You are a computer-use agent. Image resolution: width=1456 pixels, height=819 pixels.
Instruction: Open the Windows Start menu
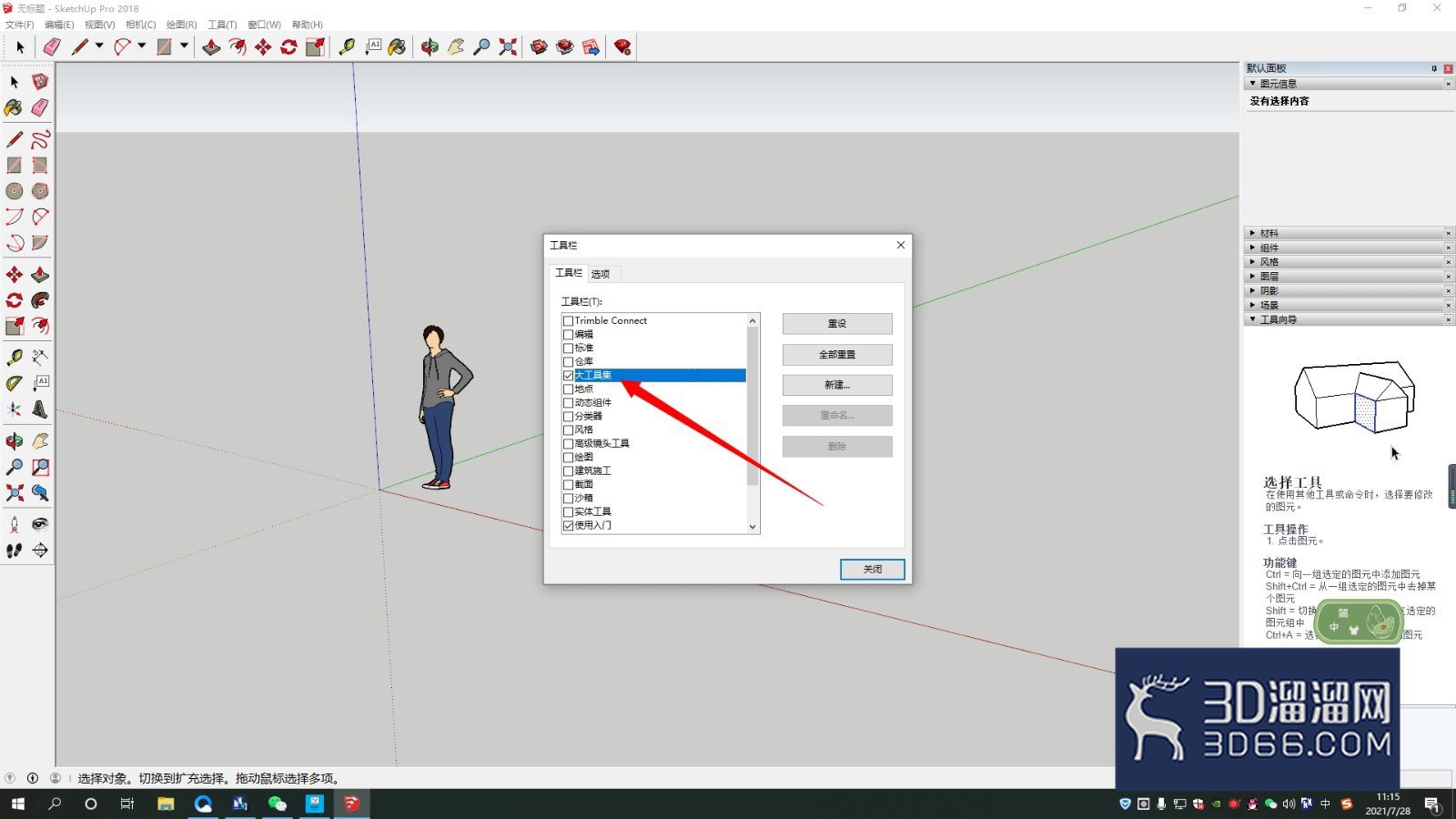18,804
